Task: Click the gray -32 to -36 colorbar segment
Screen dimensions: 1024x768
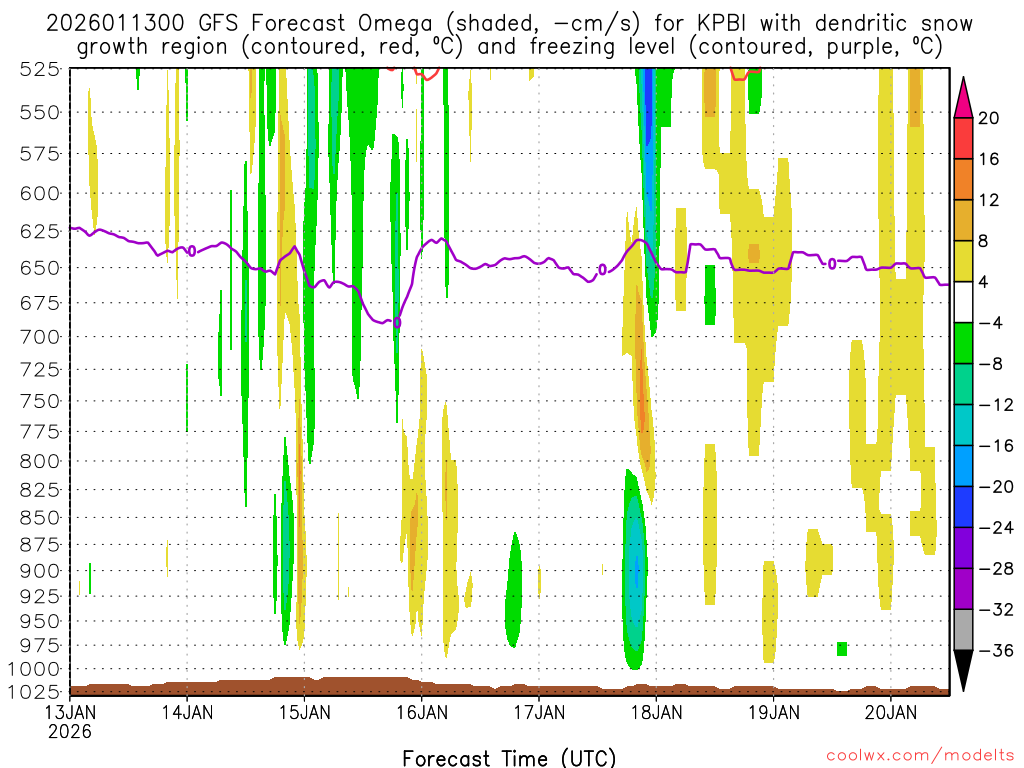Action: point(963,630)
